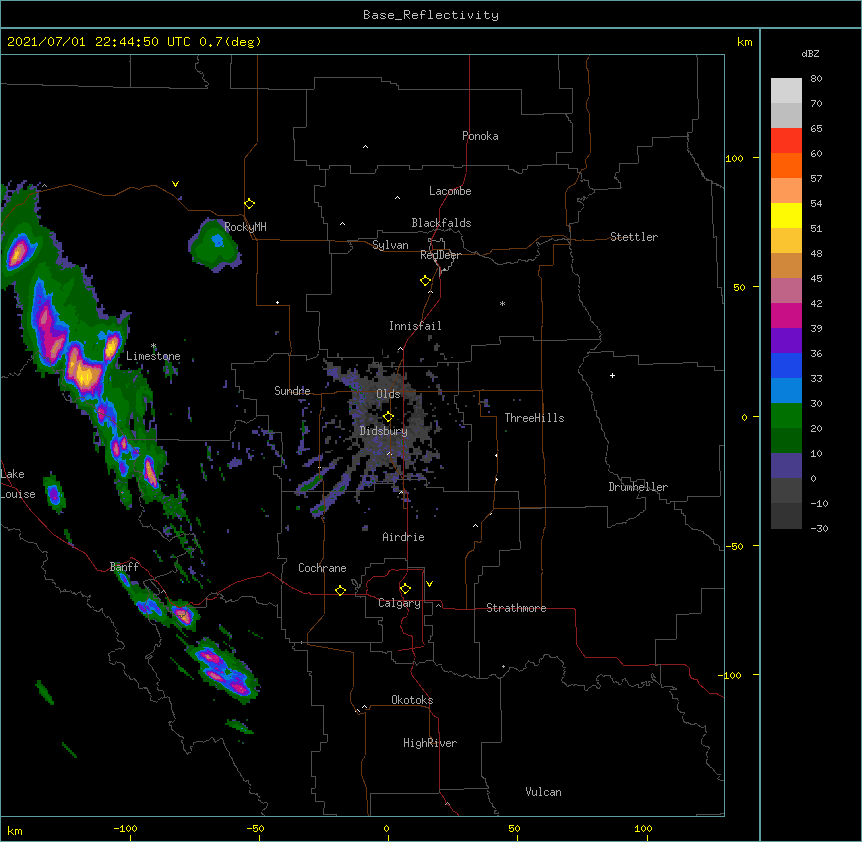Select the 60 dBZ orange legend swatch
This screenshot has height=842, width=862.
[786, 165]
